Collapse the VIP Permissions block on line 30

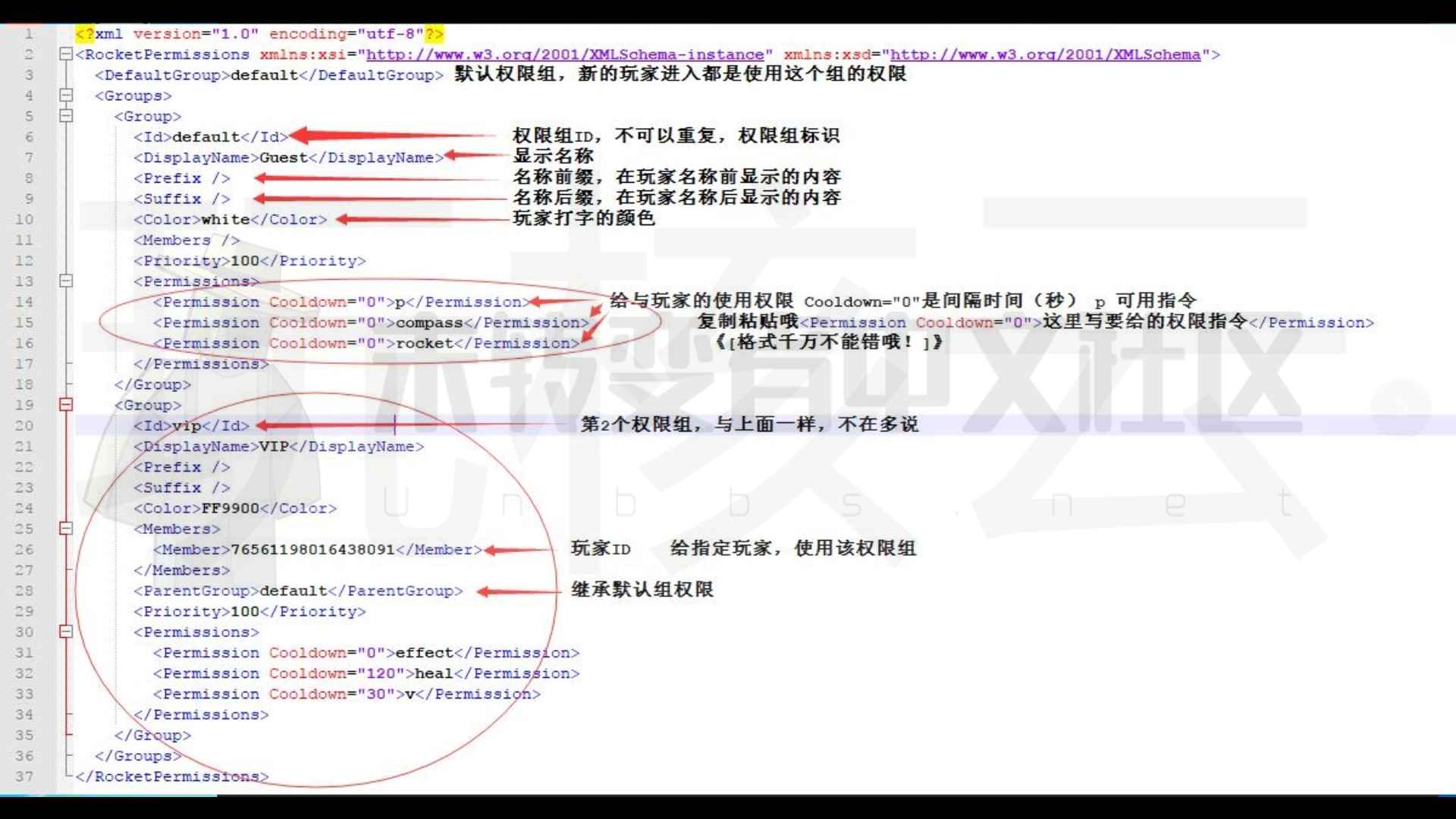67,632
